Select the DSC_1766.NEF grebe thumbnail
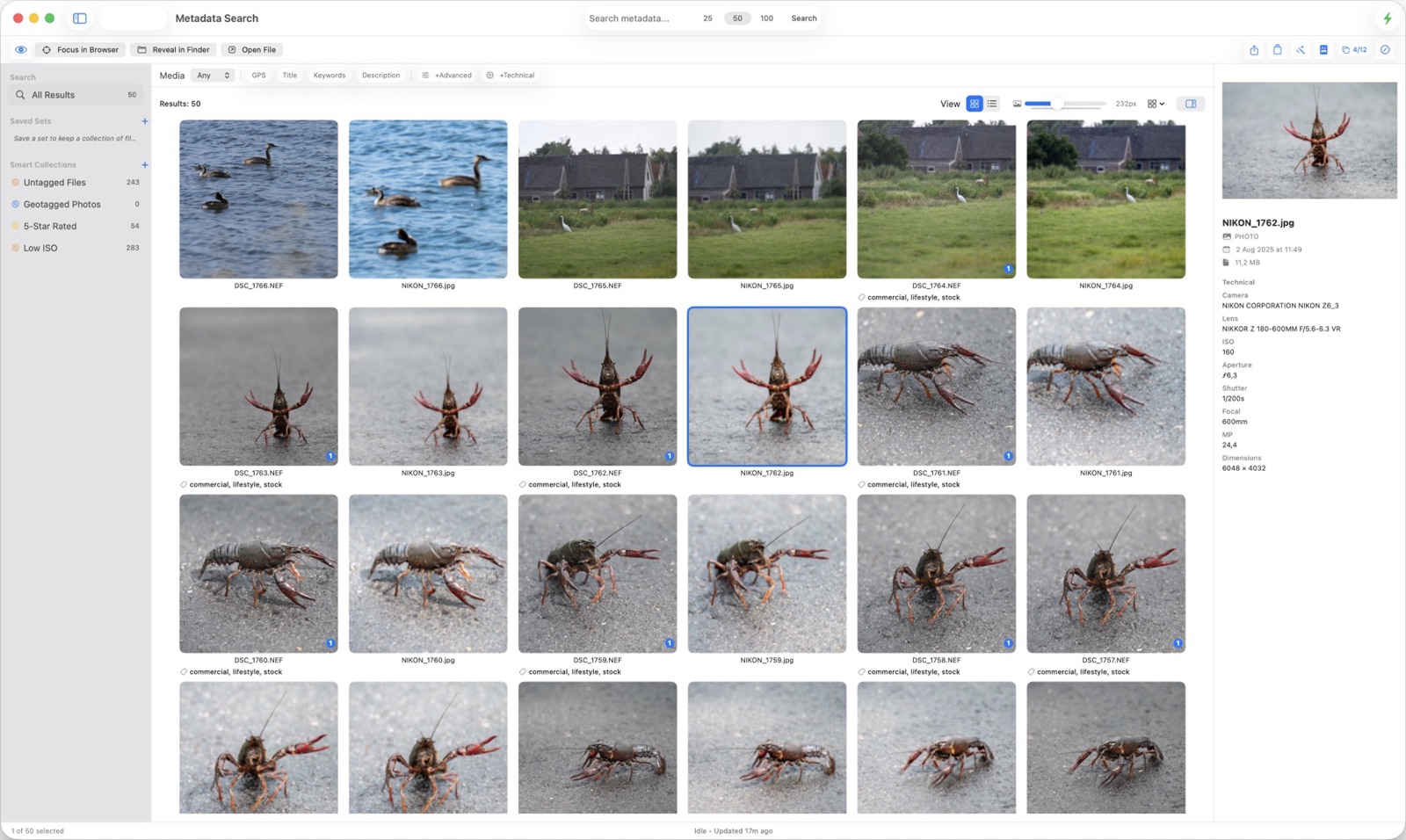Screen dimensions: 1406x840 (x=257, y=199)
